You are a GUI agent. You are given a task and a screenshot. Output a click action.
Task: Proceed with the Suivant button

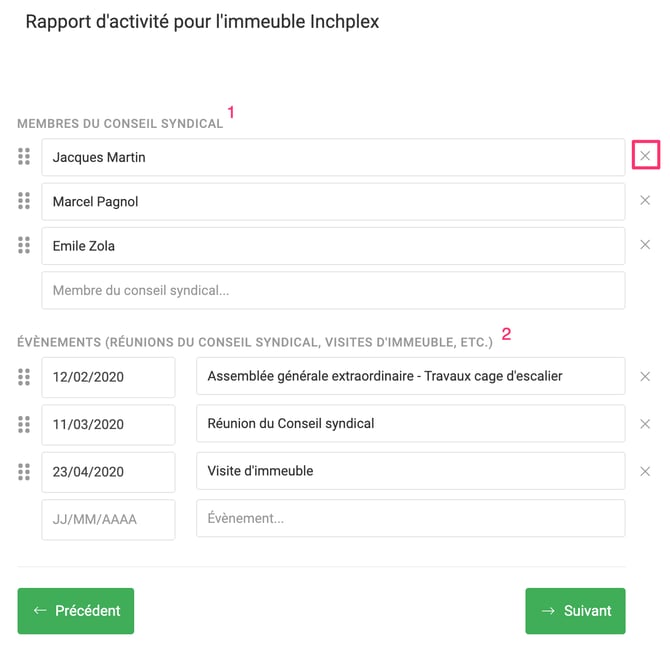(x=575, y=611)
